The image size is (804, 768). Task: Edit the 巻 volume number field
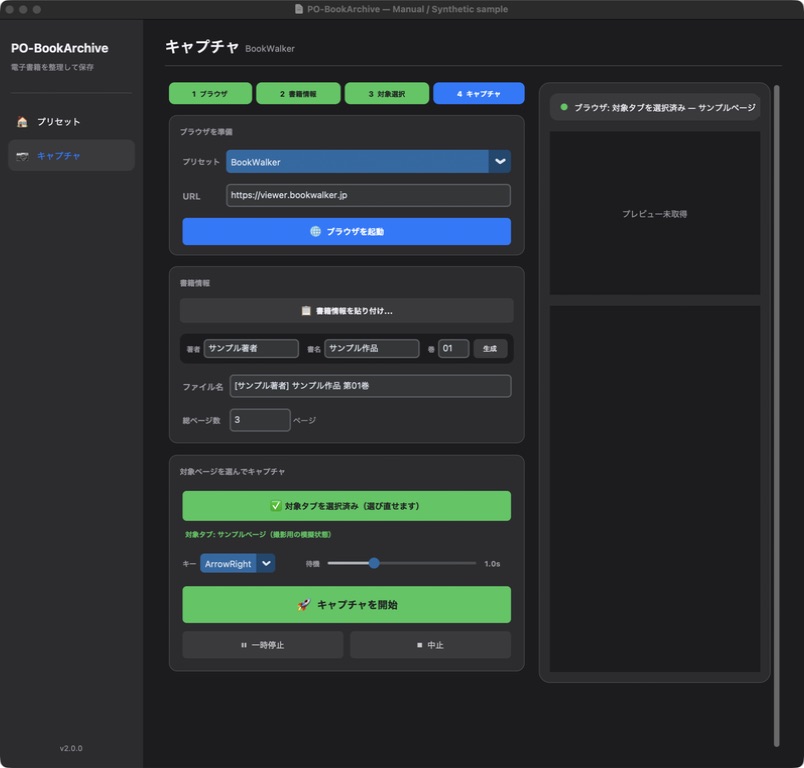[453, 349]
